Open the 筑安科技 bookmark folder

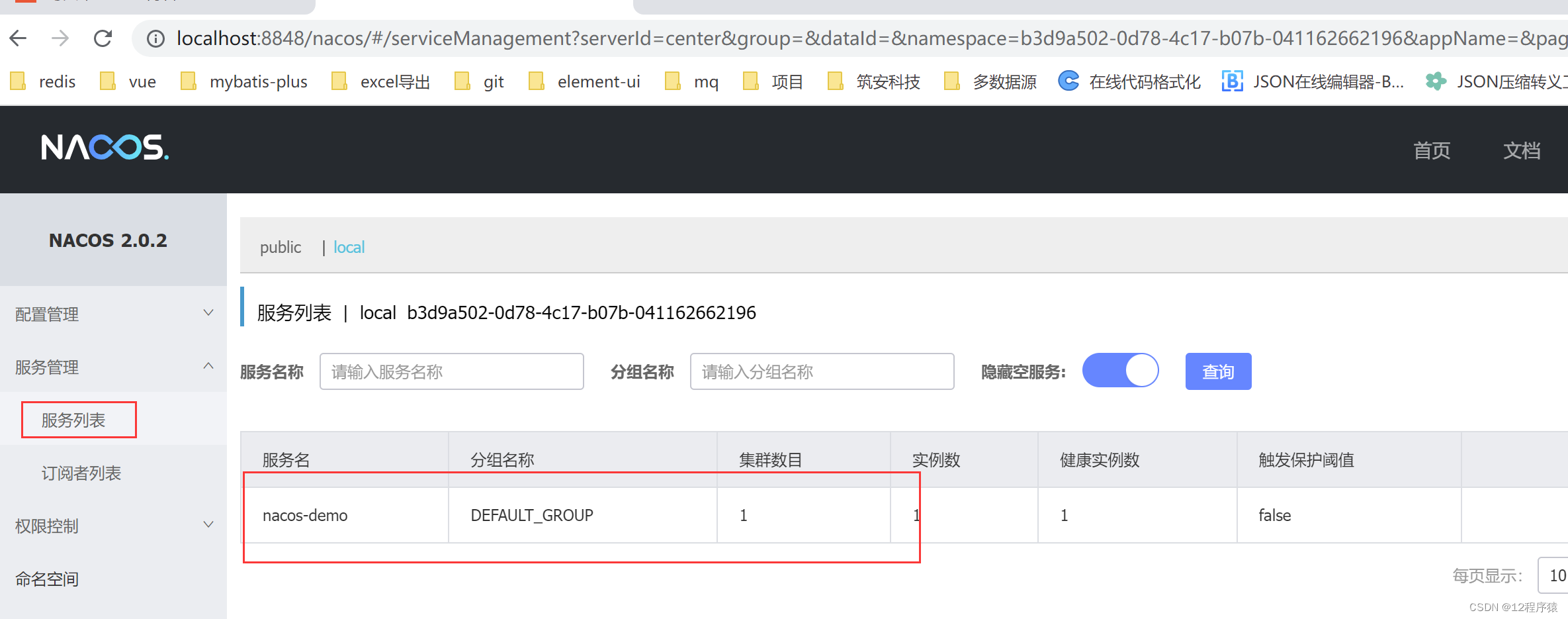[x=874, y=81]
